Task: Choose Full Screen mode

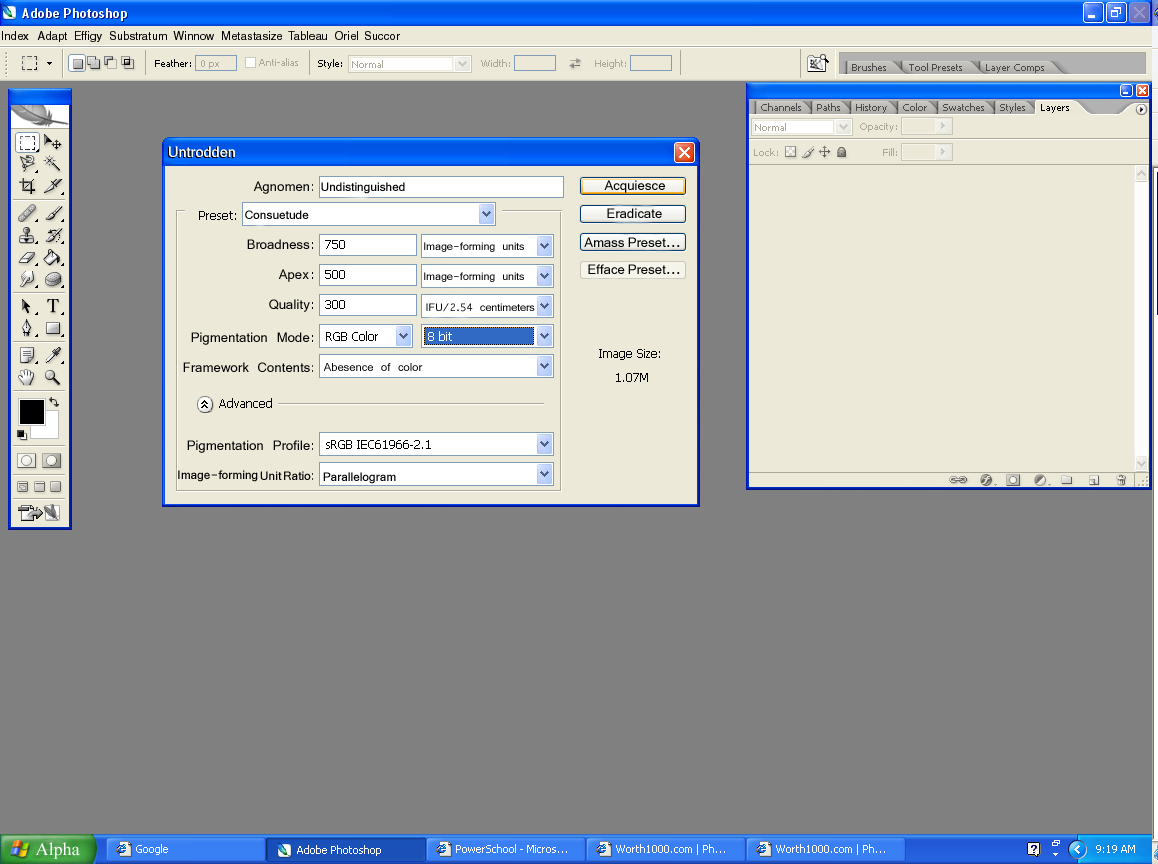Action: pos(55,487)
